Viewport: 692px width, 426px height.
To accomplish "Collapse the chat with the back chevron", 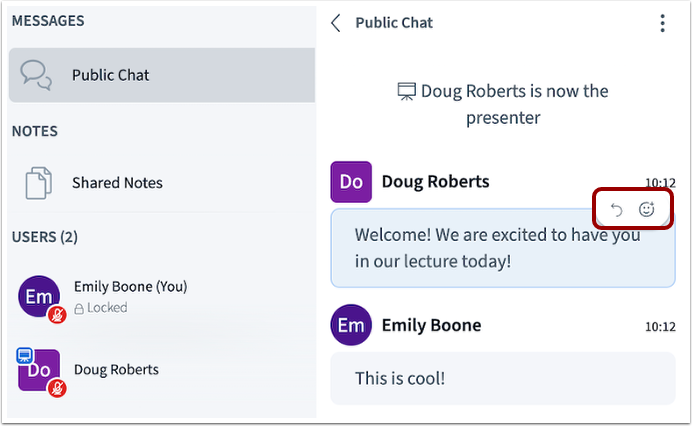I will [x=336, y=23].
